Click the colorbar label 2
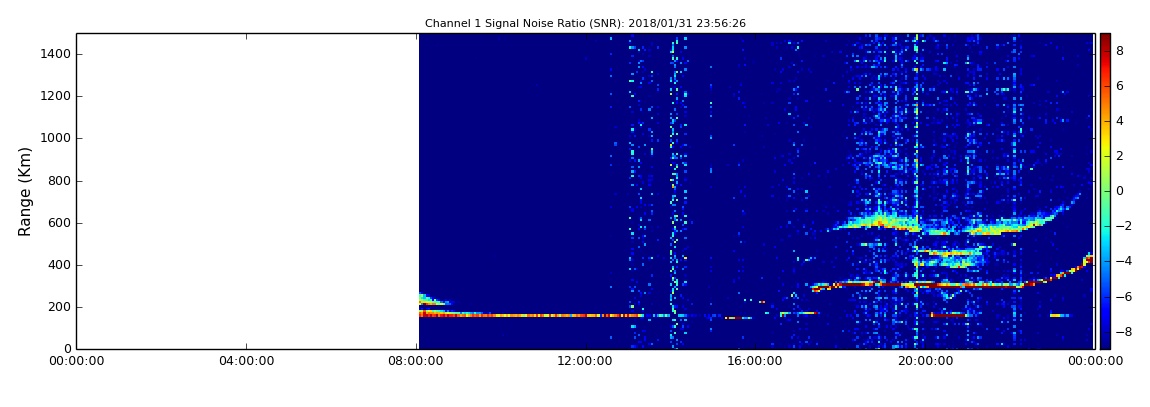The height and width of the screenshot is (407, 1150). (x=1120, y=156)
